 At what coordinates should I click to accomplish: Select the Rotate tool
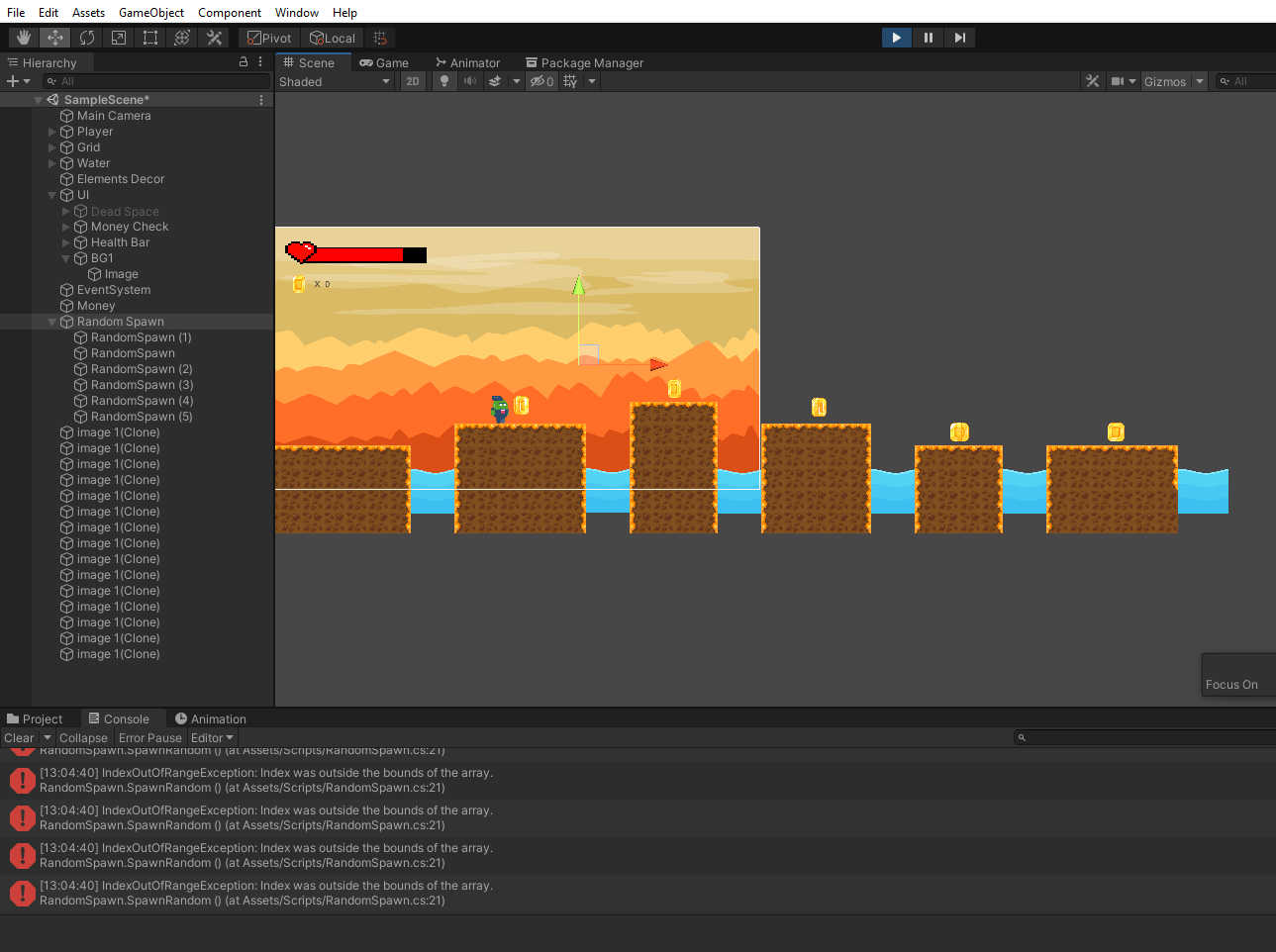coord(87,38)
